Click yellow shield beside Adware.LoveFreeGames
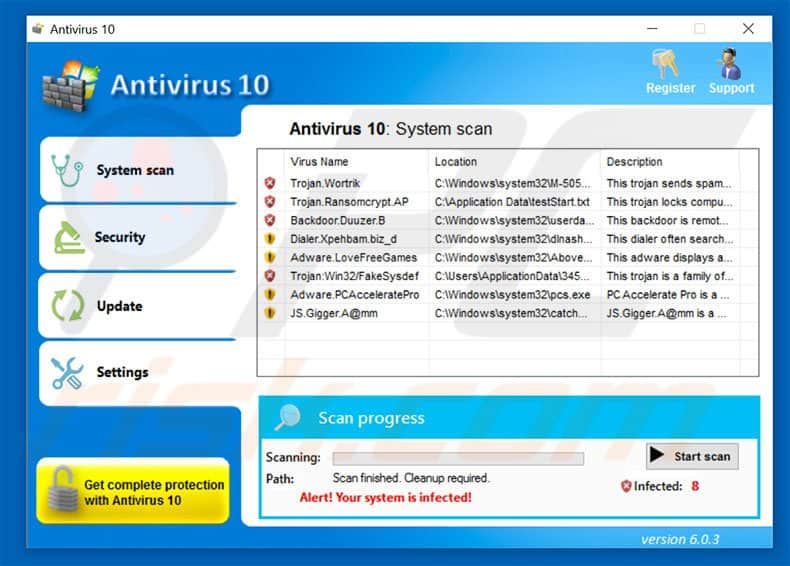This screenshot has width=790, height=566. click(270, 258)
